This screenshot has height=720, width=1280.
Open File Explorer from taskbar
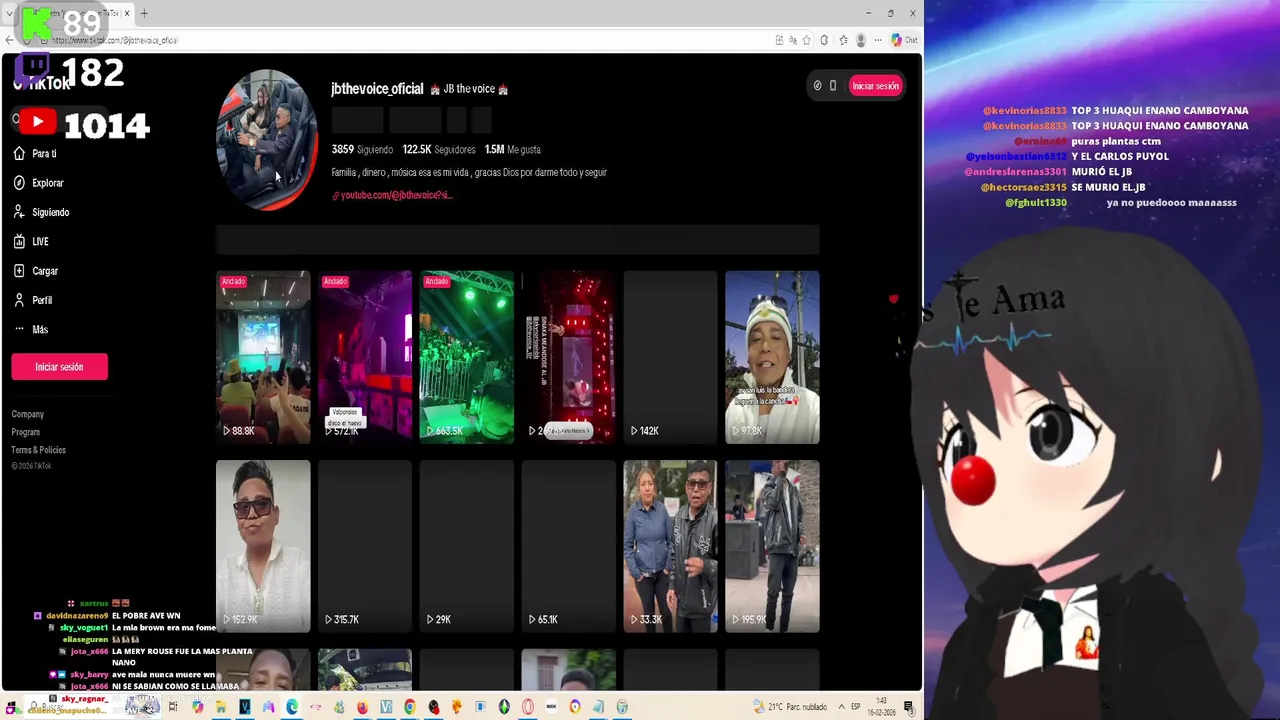[221, 707]
